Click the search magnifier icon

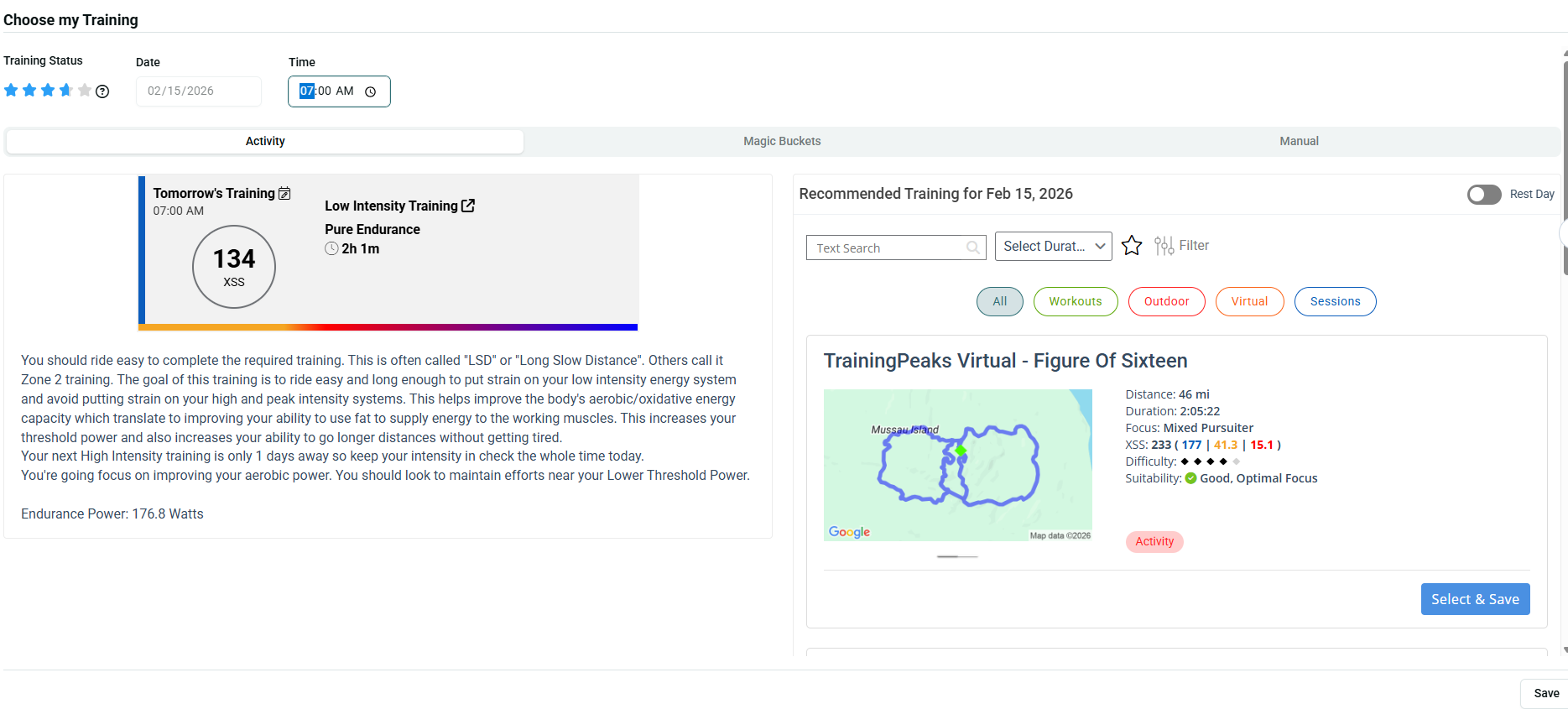[972, 248]
